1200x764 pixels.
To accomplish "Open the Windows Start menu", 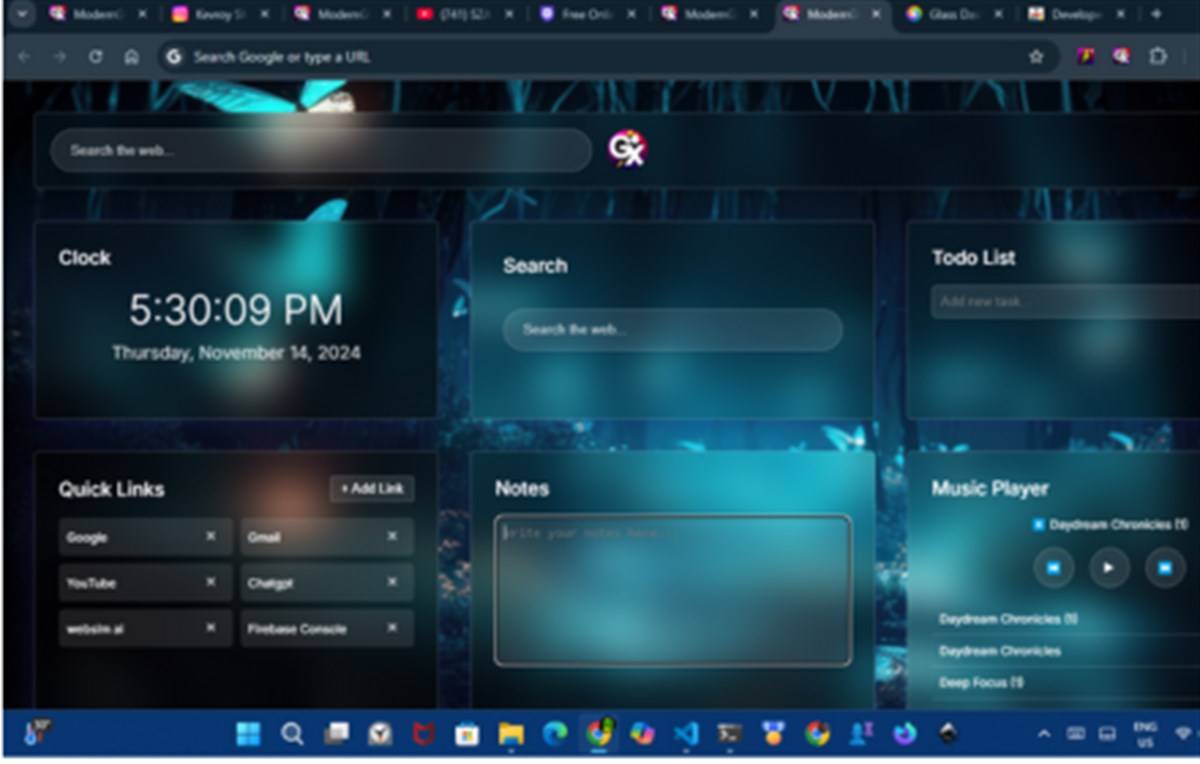I will 248,735.
